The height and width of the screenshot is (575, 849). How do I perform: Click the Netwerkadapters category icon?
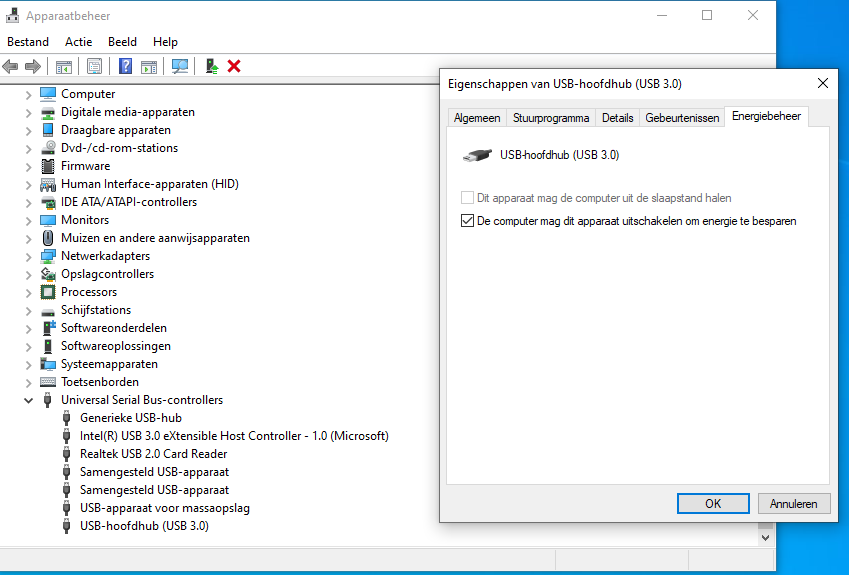point(48,256)
